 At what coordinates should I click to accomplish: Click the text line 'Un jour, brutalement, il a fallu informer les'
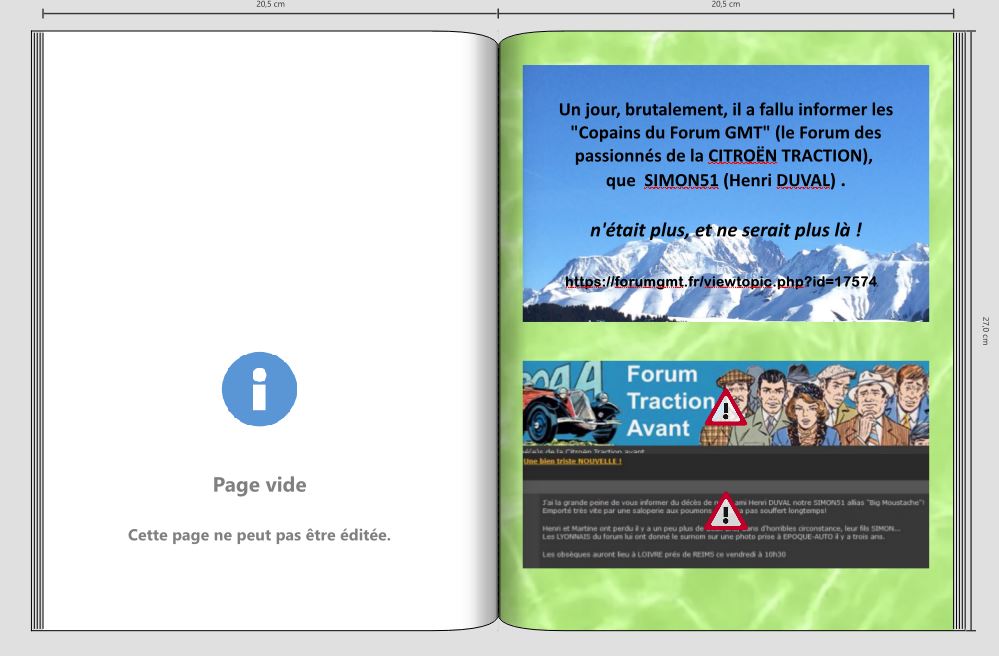tap(726, 110)
